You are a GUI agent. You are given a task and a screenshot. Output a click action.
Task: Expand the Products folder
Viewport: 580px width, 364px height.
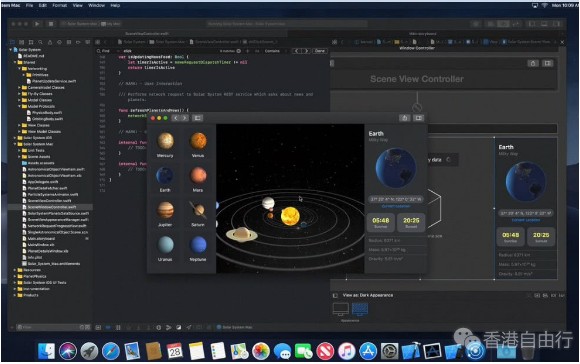tap(15, 295)
